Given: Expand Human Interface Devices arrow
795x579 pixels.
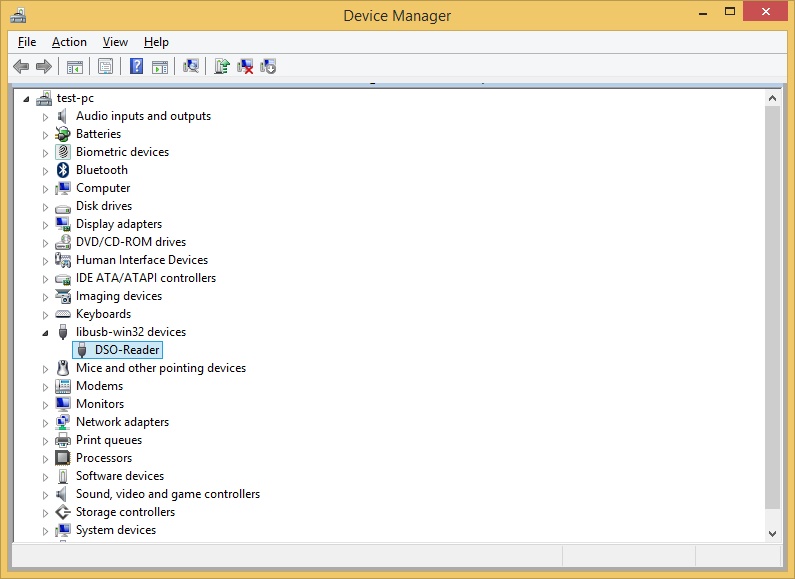Looking at the screenshot, I should coord(45,261).
